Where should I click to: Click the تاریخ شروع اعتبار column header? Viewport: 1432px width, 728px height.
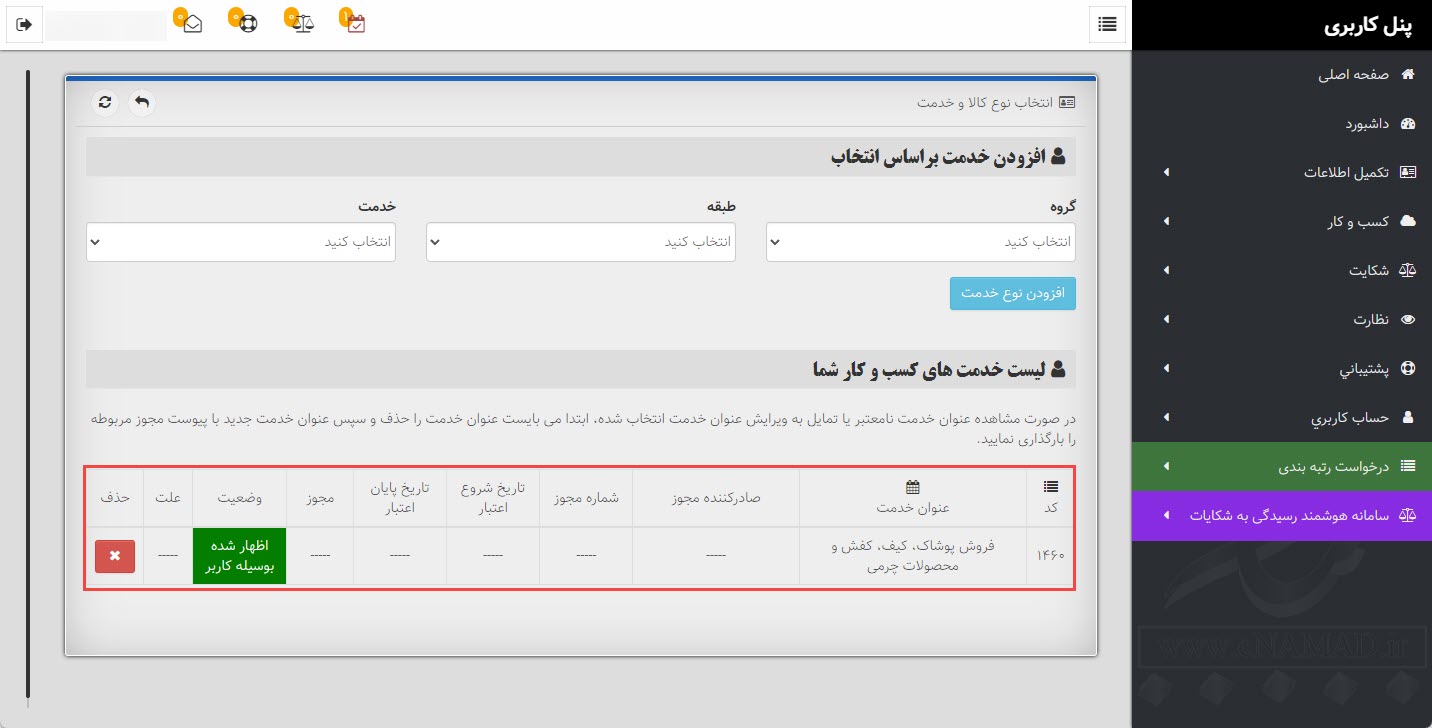pyautogui.click(x=492, y=498)
